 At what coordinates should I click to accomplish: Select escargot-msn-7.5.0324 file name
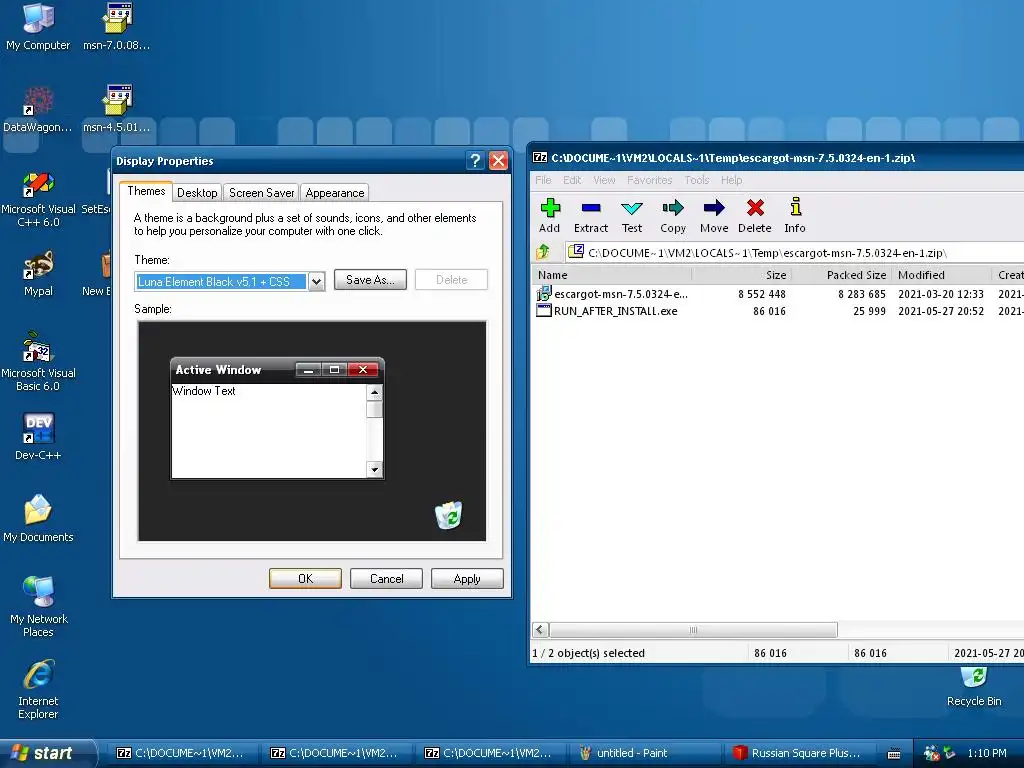tap(620, 294)
